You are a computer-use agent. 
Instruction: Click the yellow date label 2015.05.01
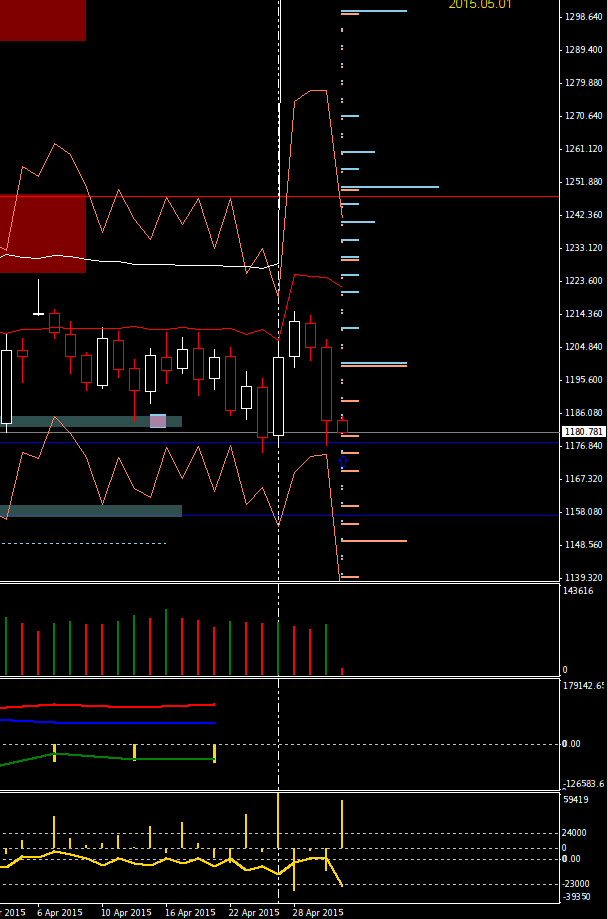[480, 5]
